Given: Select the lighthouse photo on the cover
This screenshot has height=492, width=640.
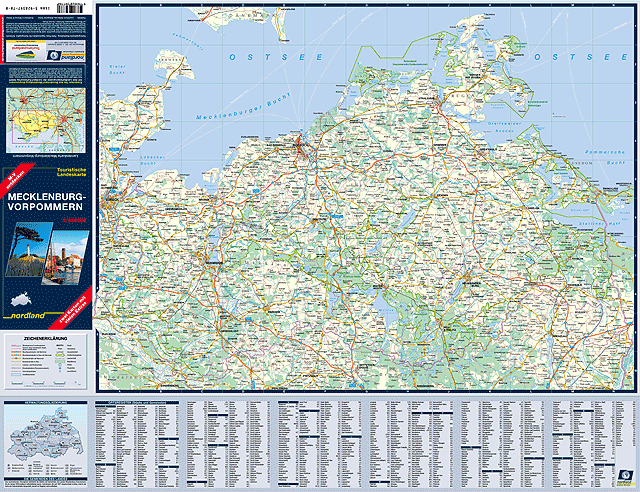Looking at the screenshot, I should 29,250.
